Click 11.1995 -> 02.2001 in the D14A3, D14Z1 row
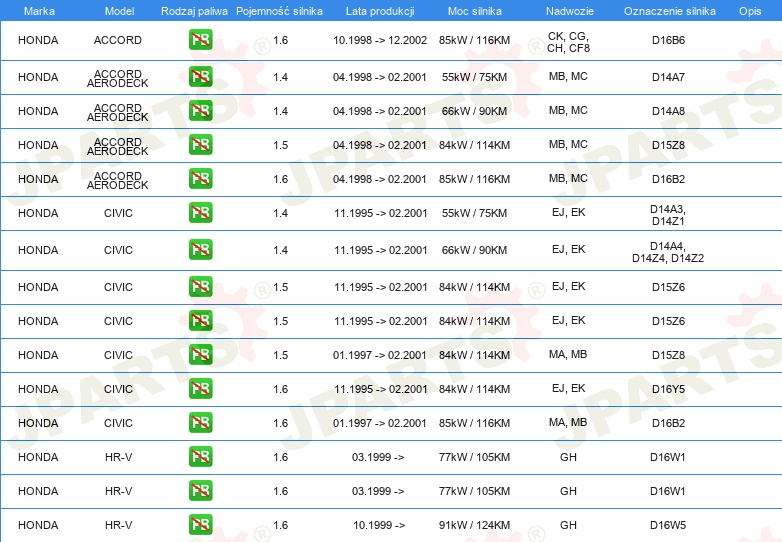The width and height of the screenshot is (782, 542). pos(381,213)
